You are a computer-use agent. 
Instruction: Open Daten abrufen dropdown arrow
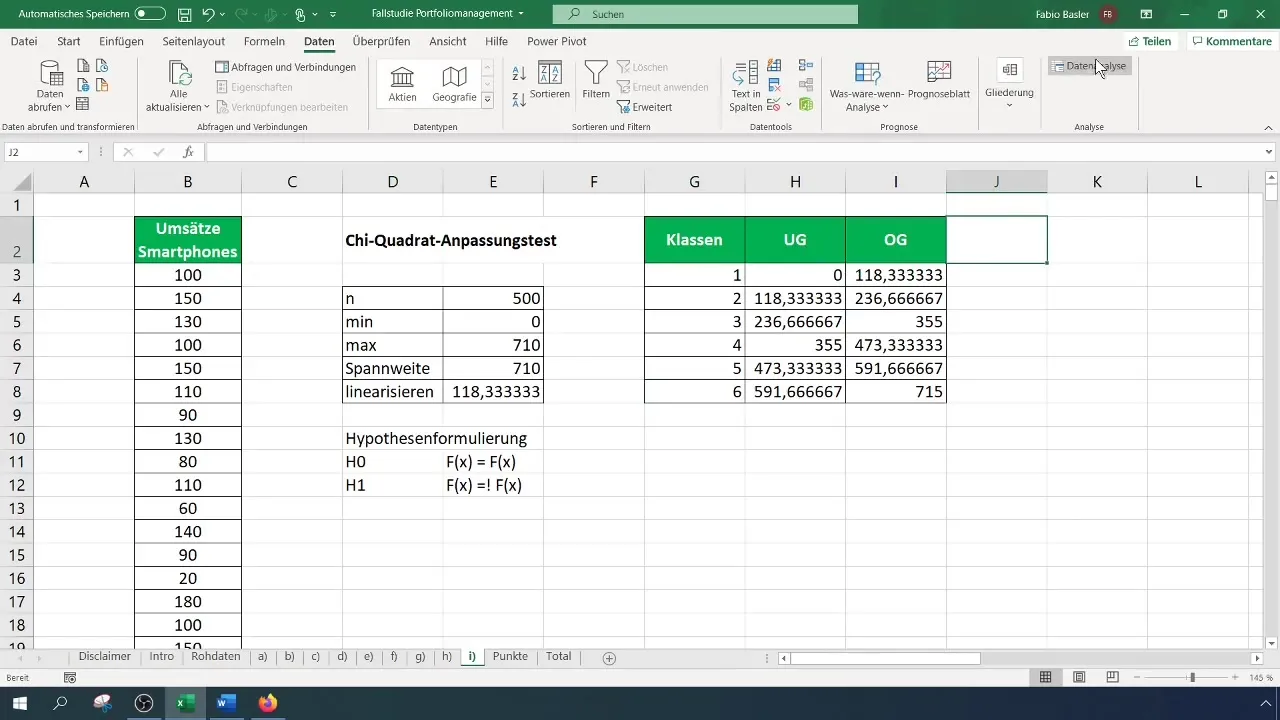(x=67, y=107)
